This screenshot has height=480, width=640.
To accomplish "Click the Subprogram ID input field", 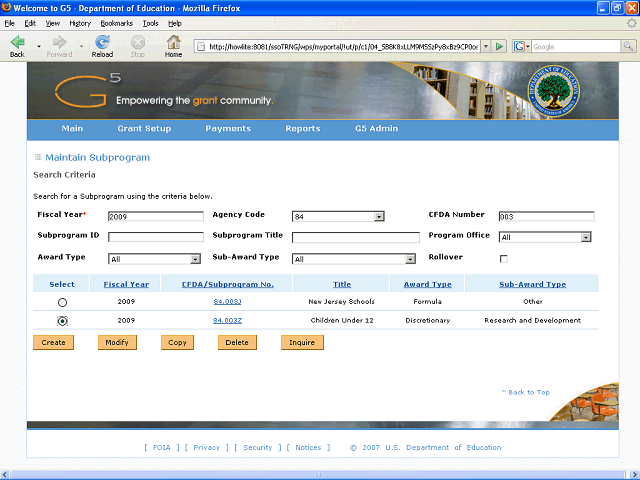I will tap(156, 237).
